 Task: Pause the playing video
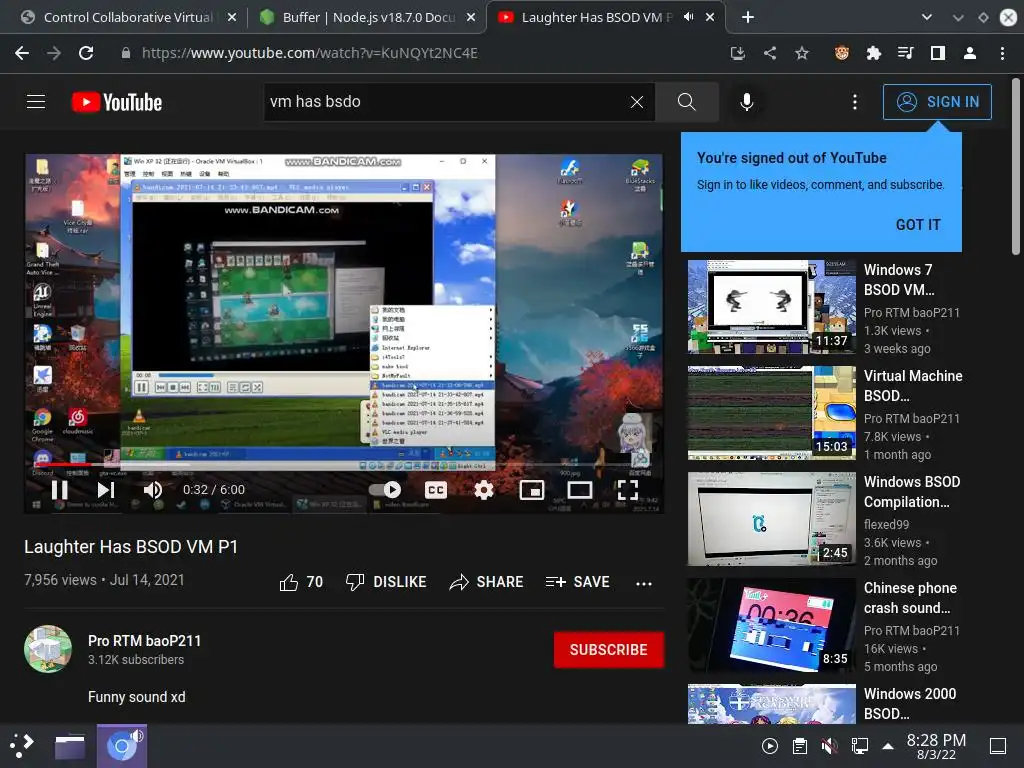59,490
